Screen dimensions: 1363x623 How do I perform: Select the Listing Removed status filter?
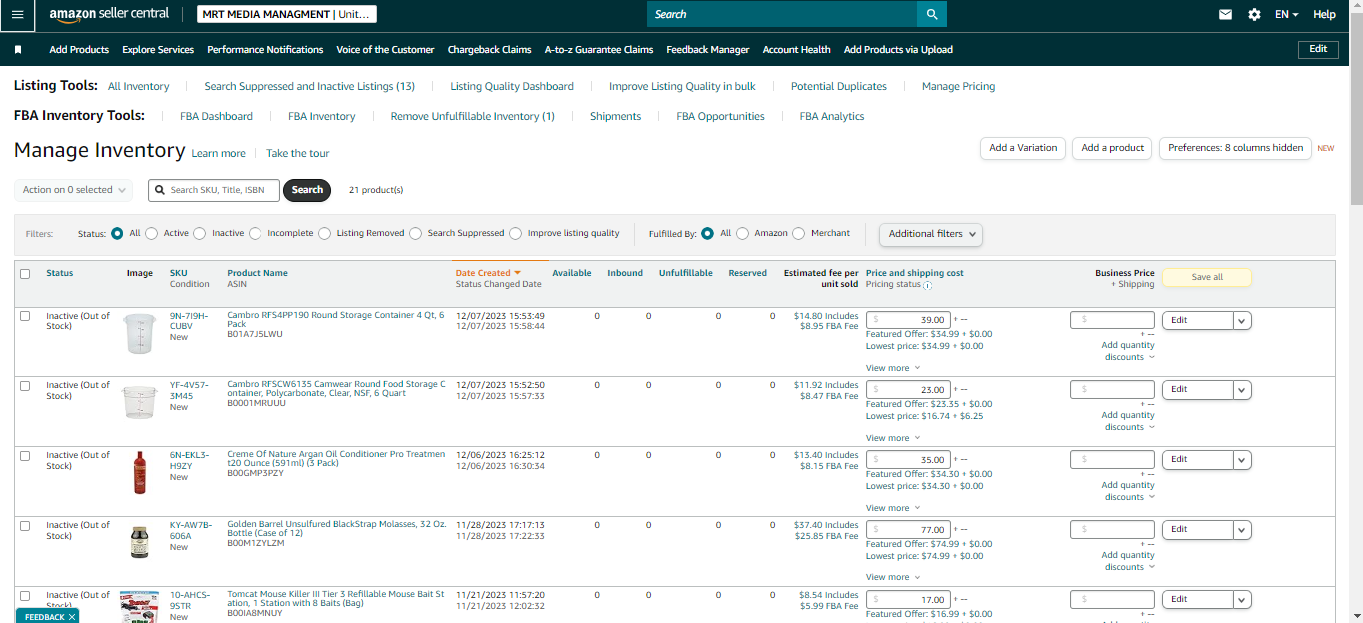[x=325, y=233]
